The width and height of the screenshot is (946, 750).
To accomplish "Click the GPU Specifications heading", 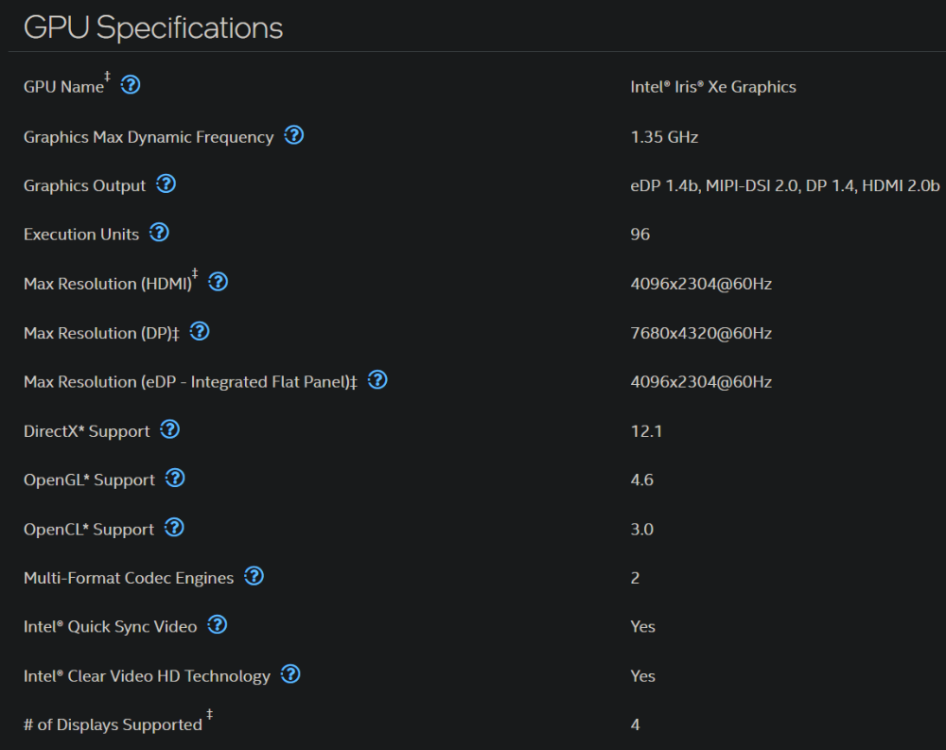I will tap(153, 28).
